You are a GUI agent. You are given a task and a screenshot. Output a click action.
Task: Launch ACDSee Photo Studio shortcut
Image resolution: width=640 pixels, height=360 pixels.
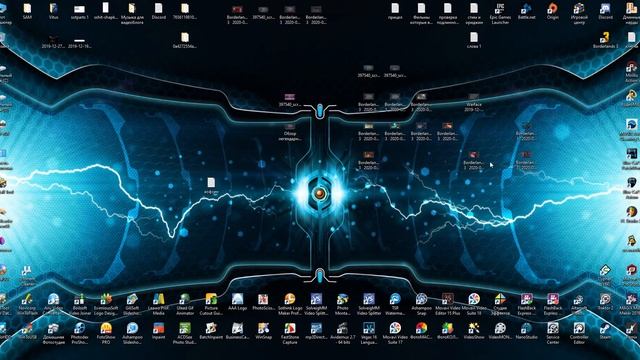(184, 333)
